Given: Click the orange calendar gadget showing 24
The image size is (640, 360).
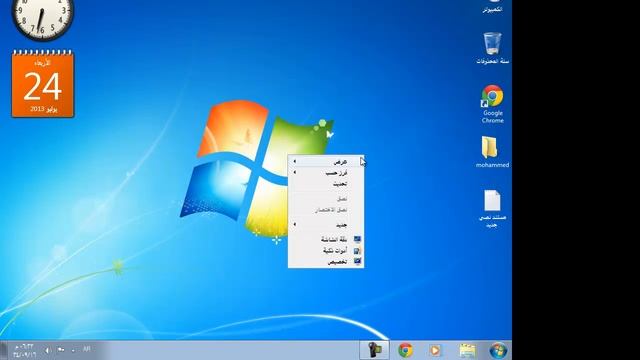Looking at the screenshot, I should (42, 84).
